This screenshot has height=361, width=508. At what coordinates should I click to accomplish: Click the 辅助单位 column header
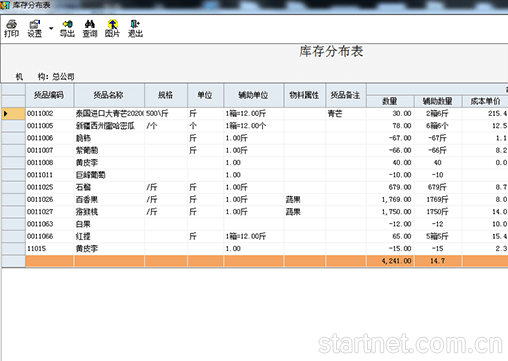tap(254, 95)
